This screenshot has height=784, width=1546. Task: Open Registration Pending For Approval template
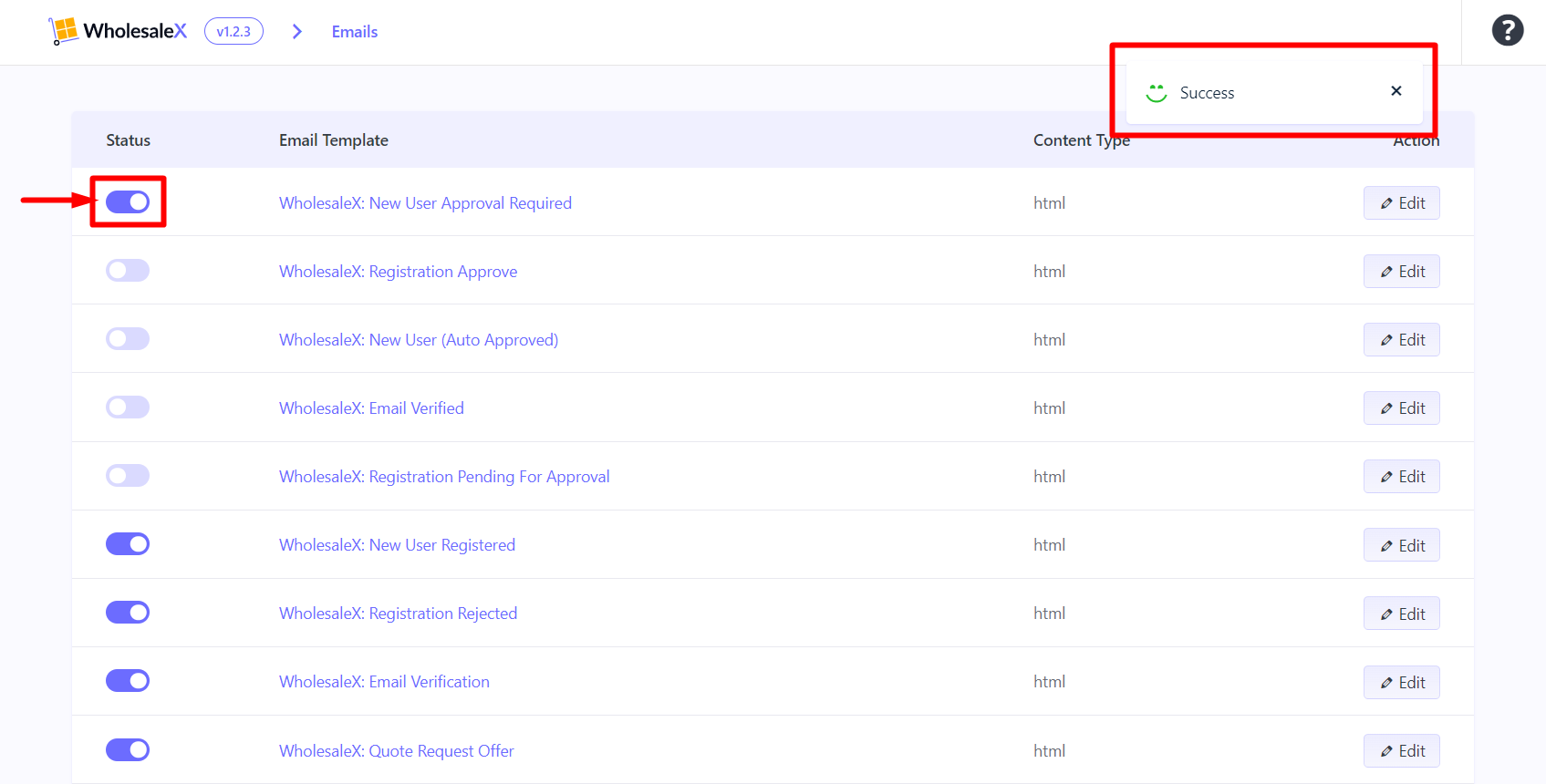[444, 477]
